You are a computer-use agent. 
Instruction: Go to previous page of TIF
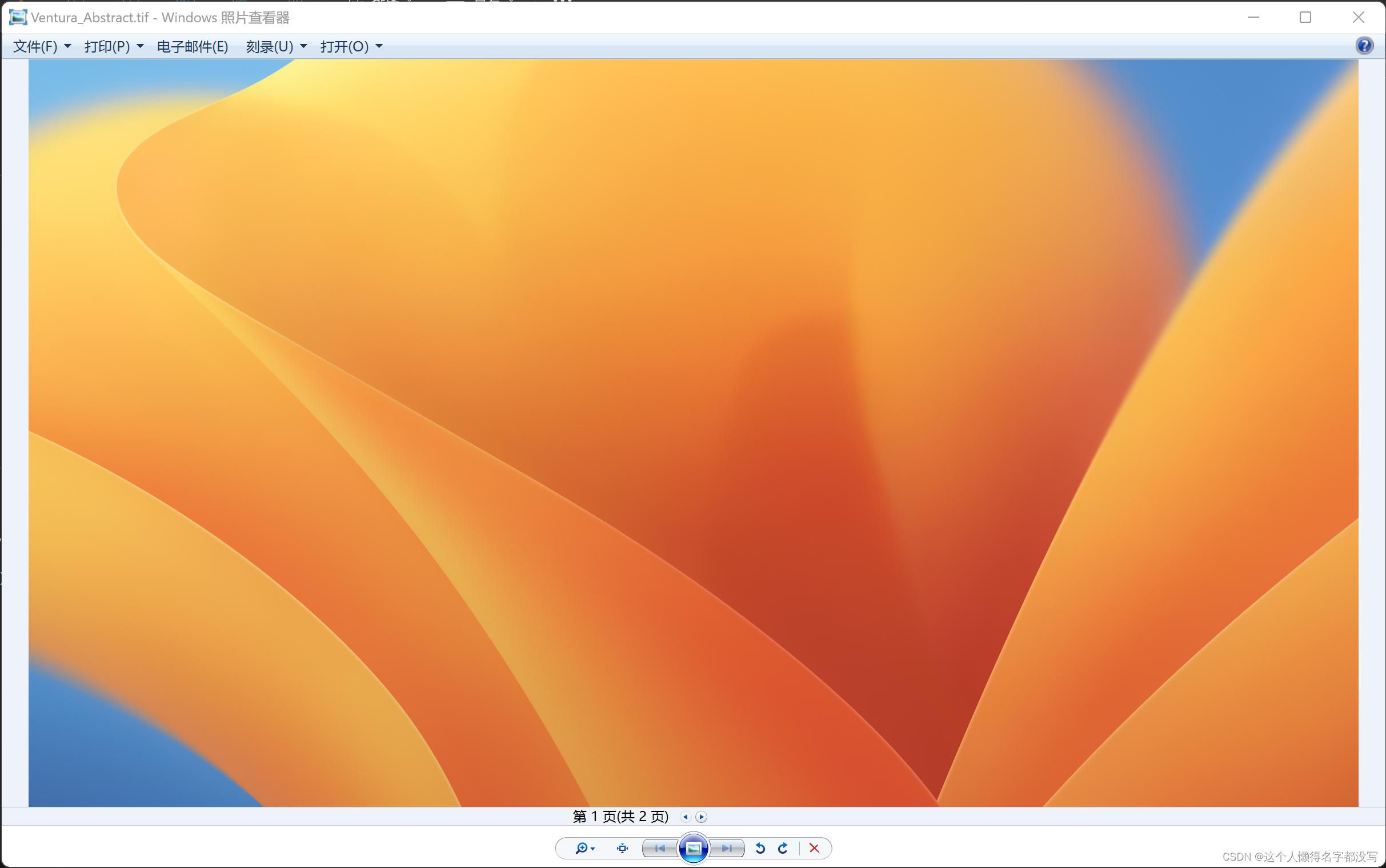point(686,817)
